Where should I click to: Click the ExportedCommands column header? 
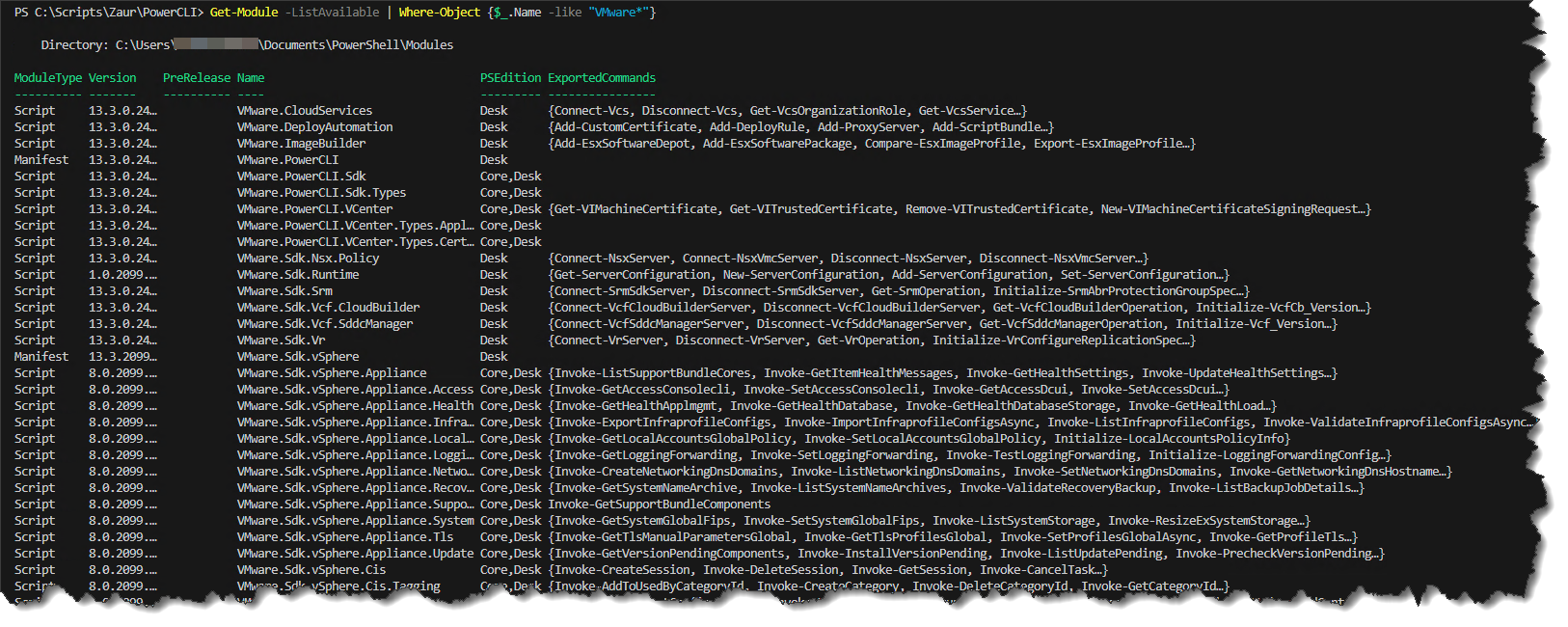click(602, 78)
